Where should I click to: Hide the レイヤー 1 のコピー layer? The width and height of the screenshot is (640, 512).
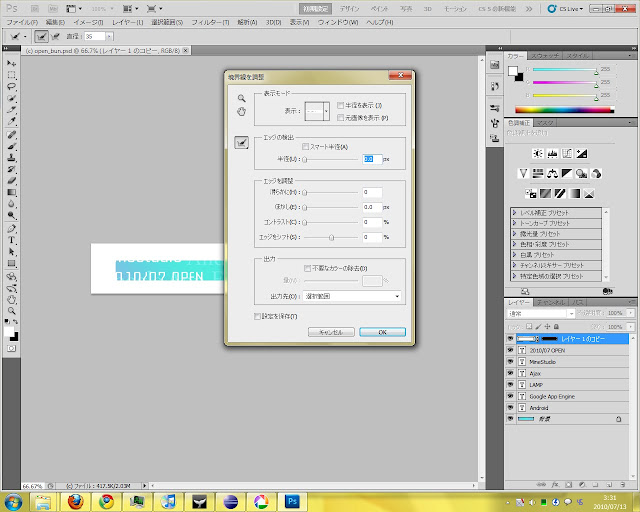click(x=510, y=338)
